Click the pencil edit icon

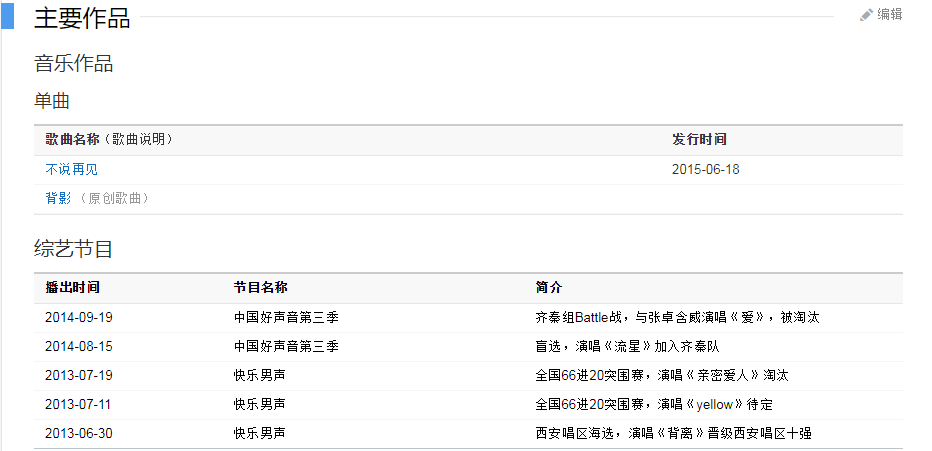coord(866,15)
